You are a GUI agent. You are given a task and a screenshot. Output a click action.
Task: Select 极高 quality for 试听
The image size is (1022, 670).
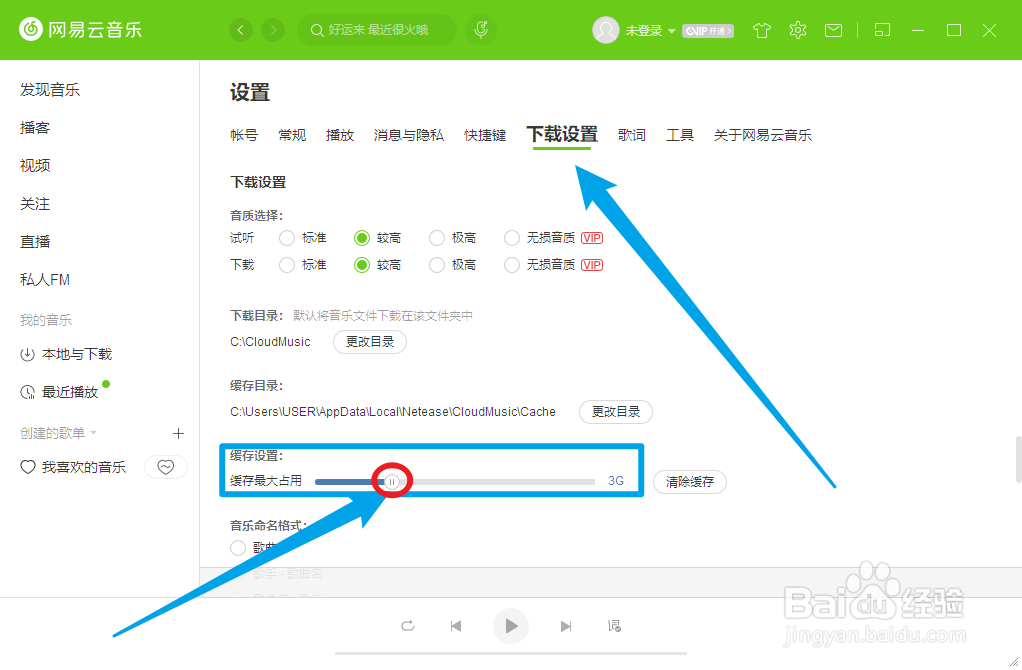tap(437, 239)
